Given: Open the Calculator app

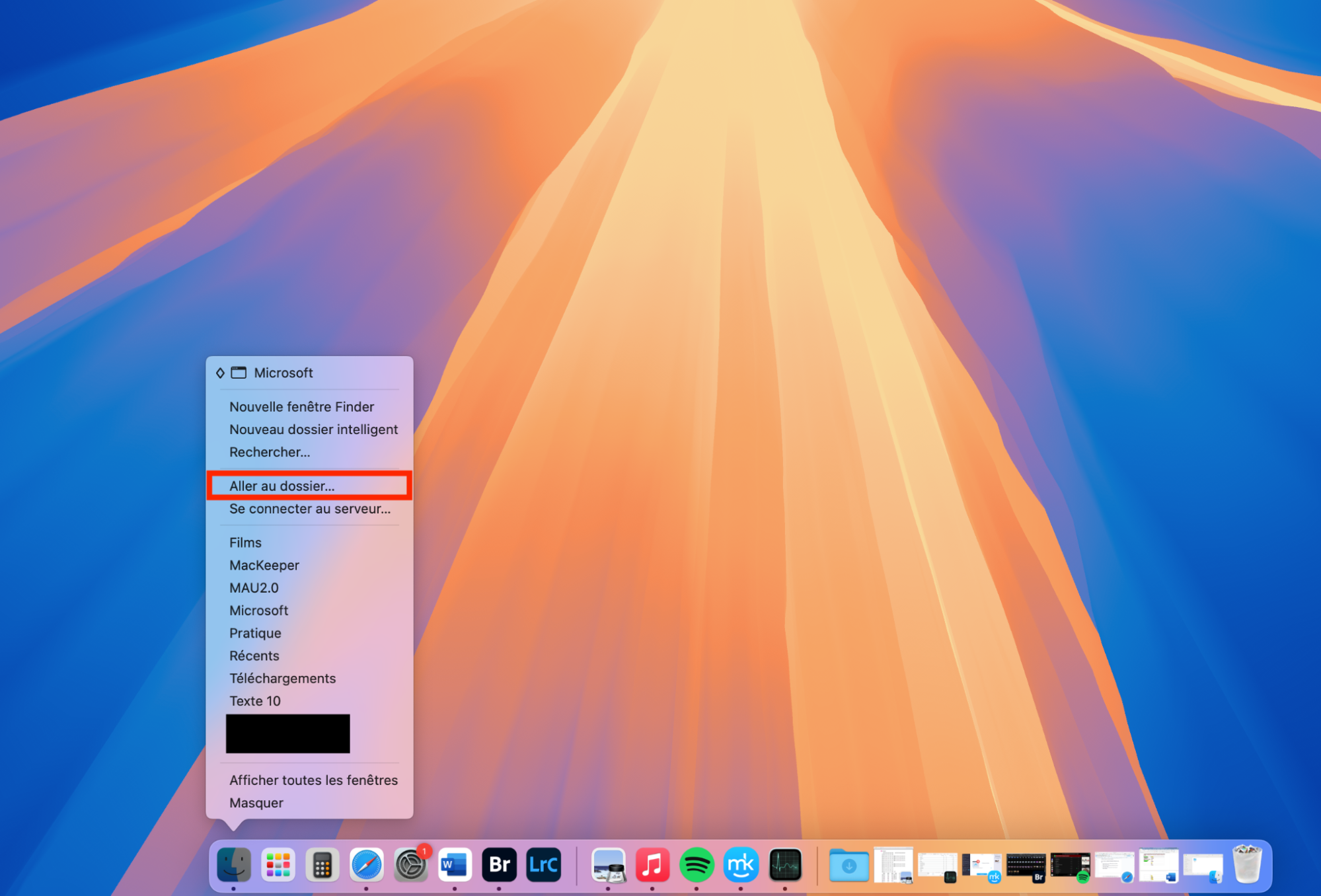Looking at the screenshot, I should 322,864.
